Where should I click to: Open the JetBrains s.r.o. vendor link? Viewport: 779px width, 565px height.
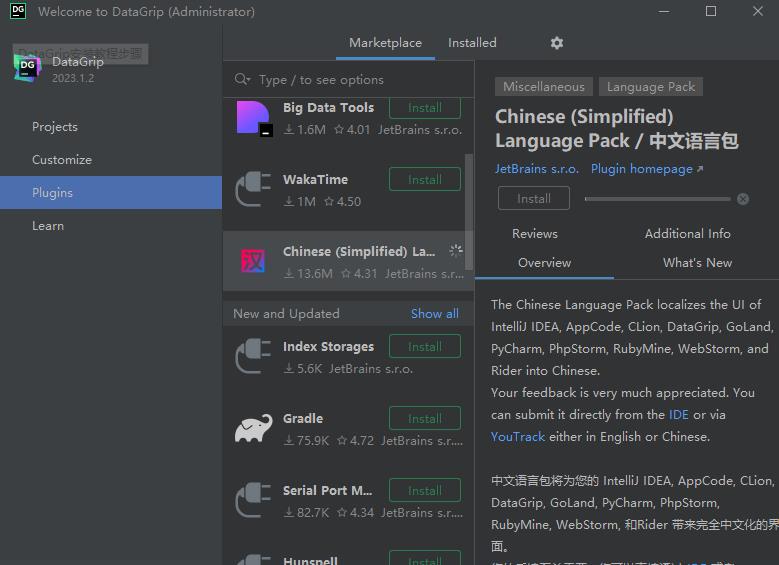click(537, 169)
